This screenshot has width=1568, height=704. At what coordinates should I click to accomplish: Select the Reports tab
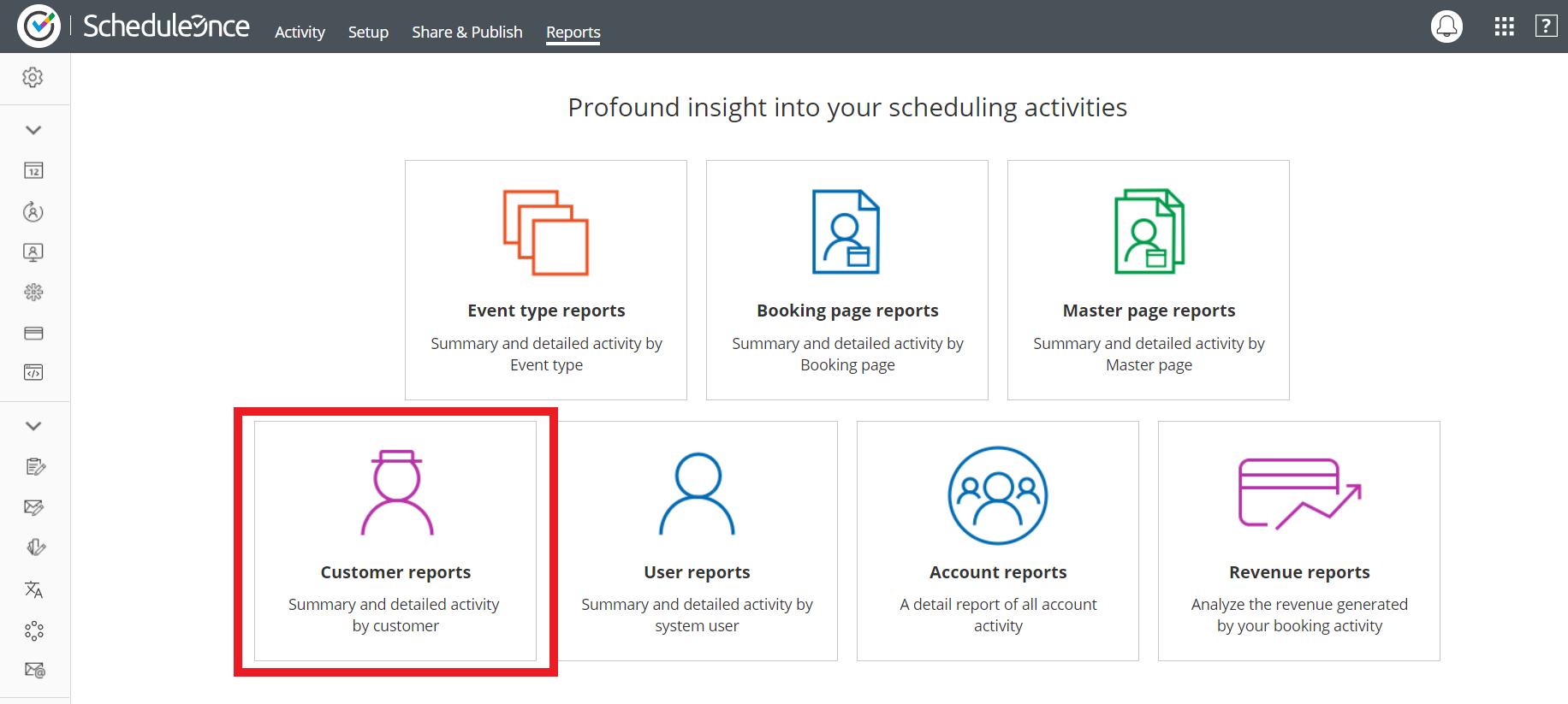point(573,33)
